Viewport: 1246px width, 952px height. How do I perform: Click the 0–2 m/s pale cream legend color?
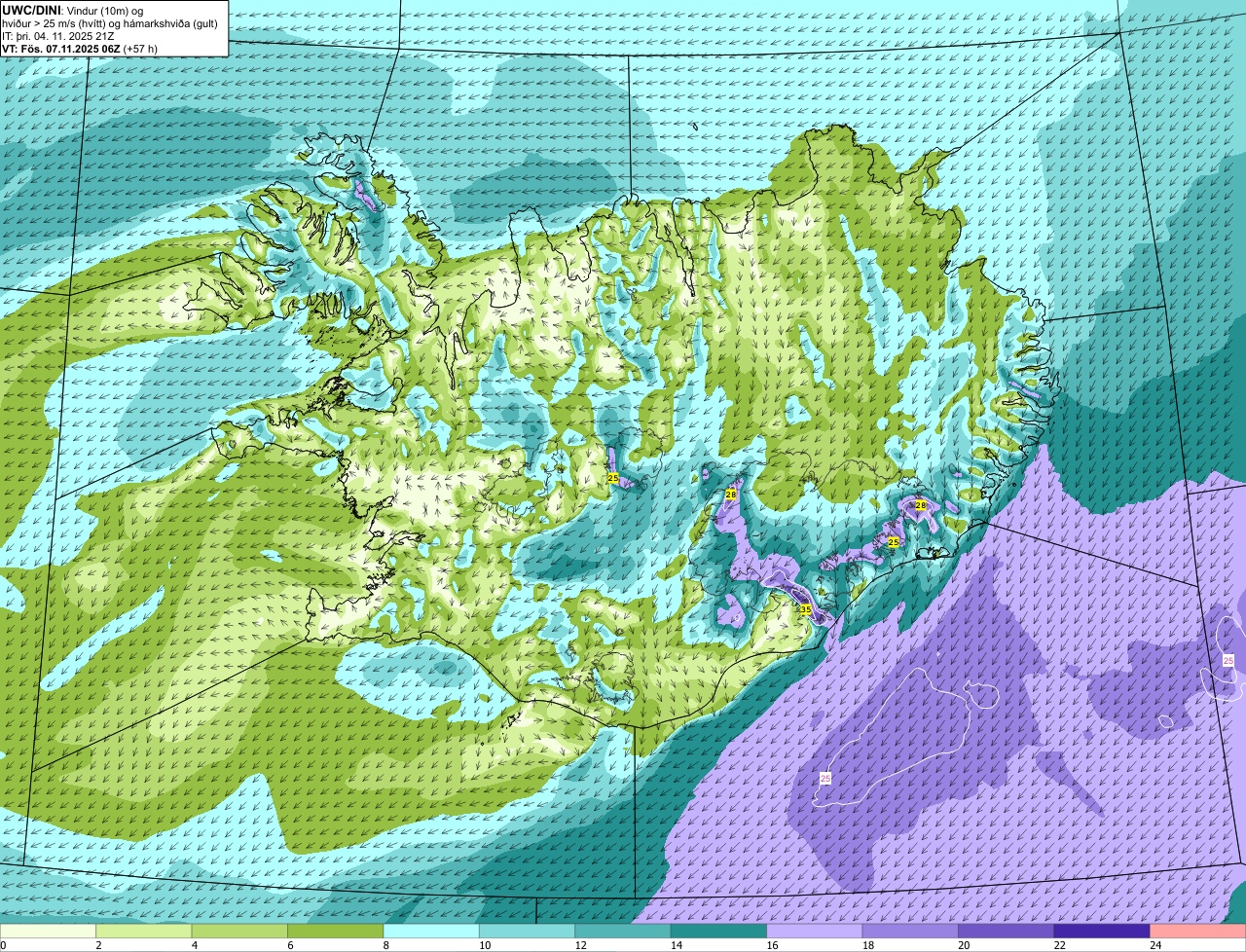coord(48,931)
